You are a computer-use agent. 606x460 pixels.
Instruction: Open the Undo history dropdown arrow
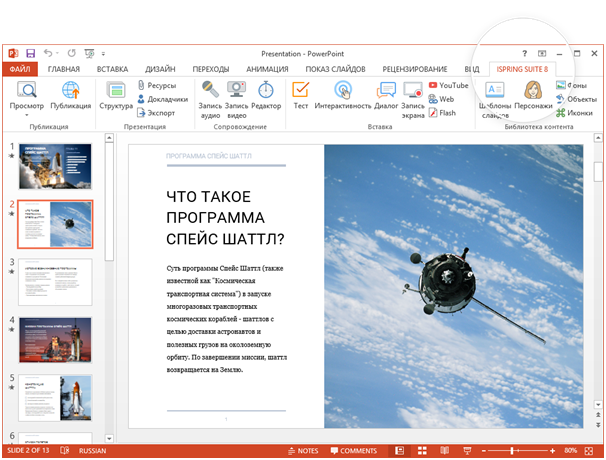click(58, 53)
